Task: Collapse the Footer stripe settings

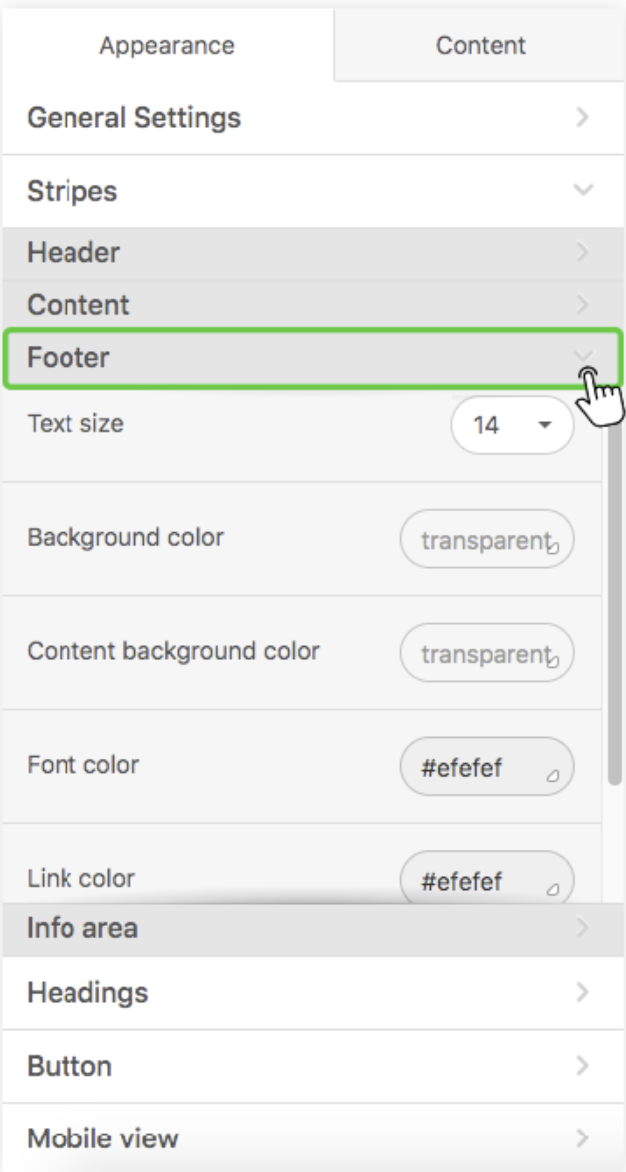Action: 313,357
